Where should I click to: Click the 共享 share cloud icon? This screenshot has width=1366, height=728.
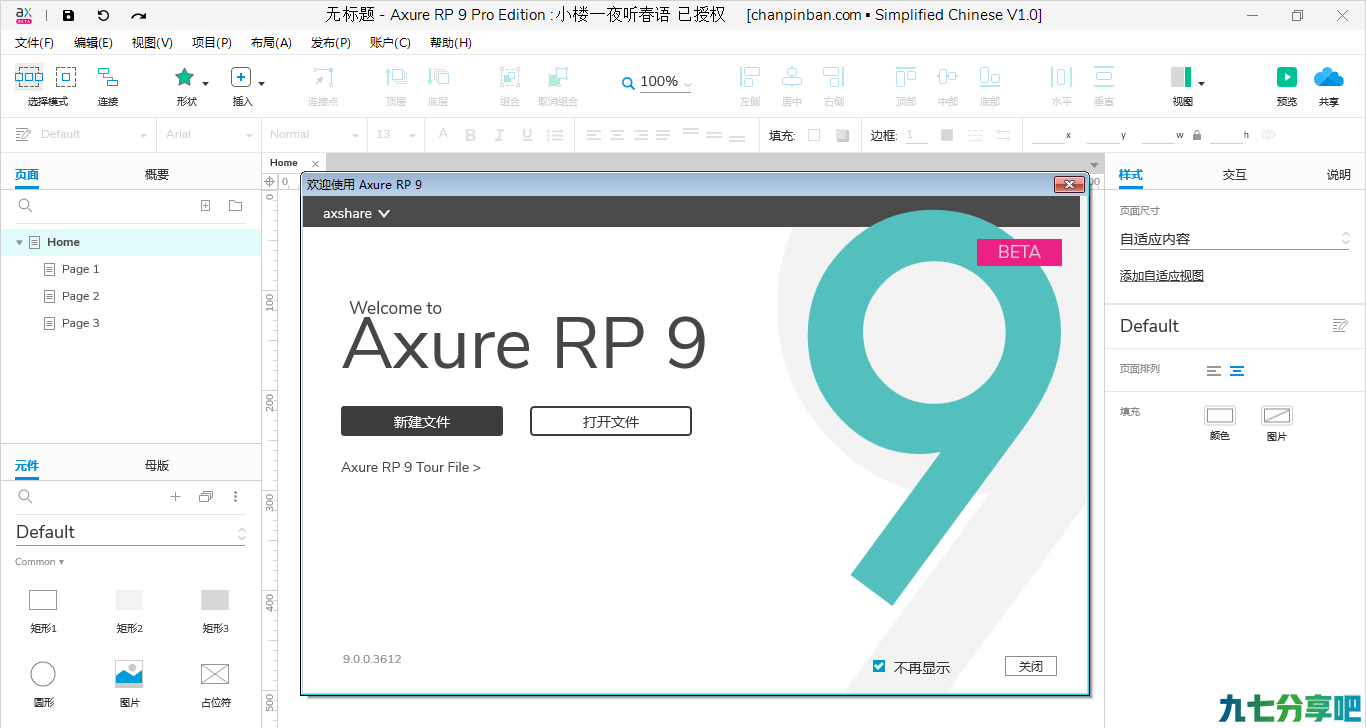(1329, 77)
